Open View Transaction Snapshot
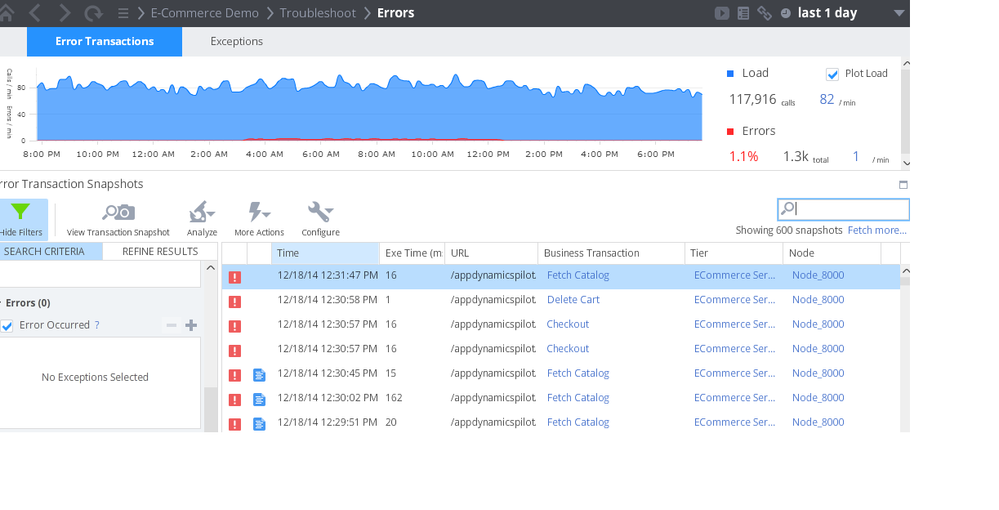Viewport: 999px width, 510px height. [118, 219]
